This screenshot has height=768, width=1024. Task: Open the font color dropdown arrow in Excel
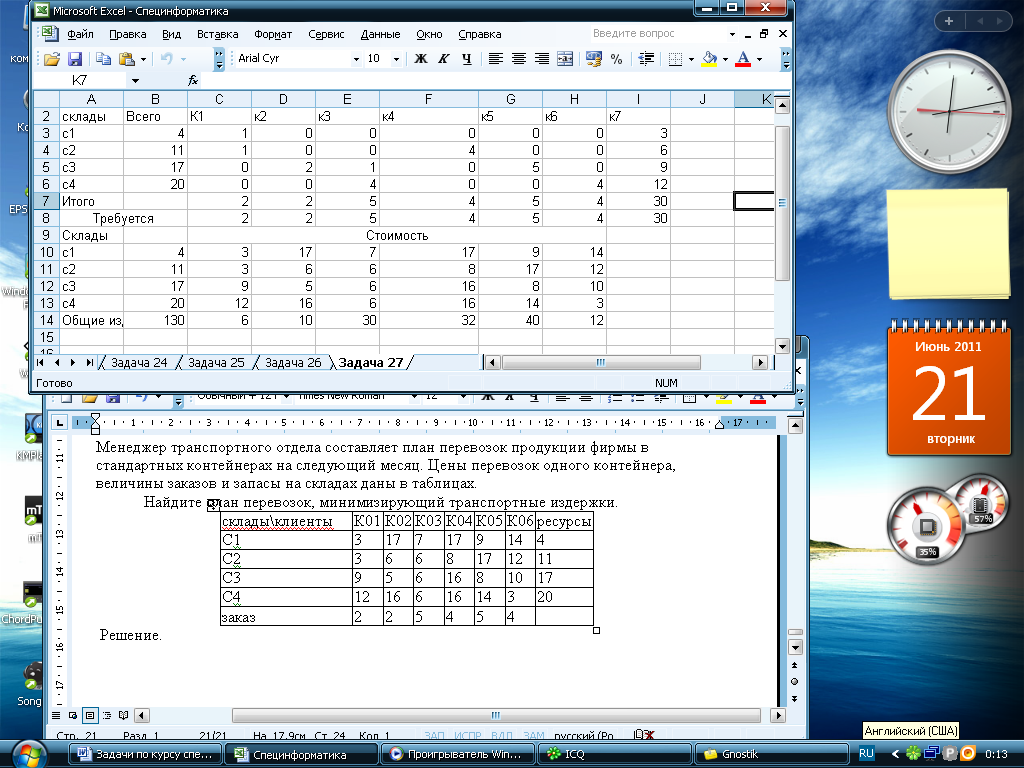click(759, 59)
